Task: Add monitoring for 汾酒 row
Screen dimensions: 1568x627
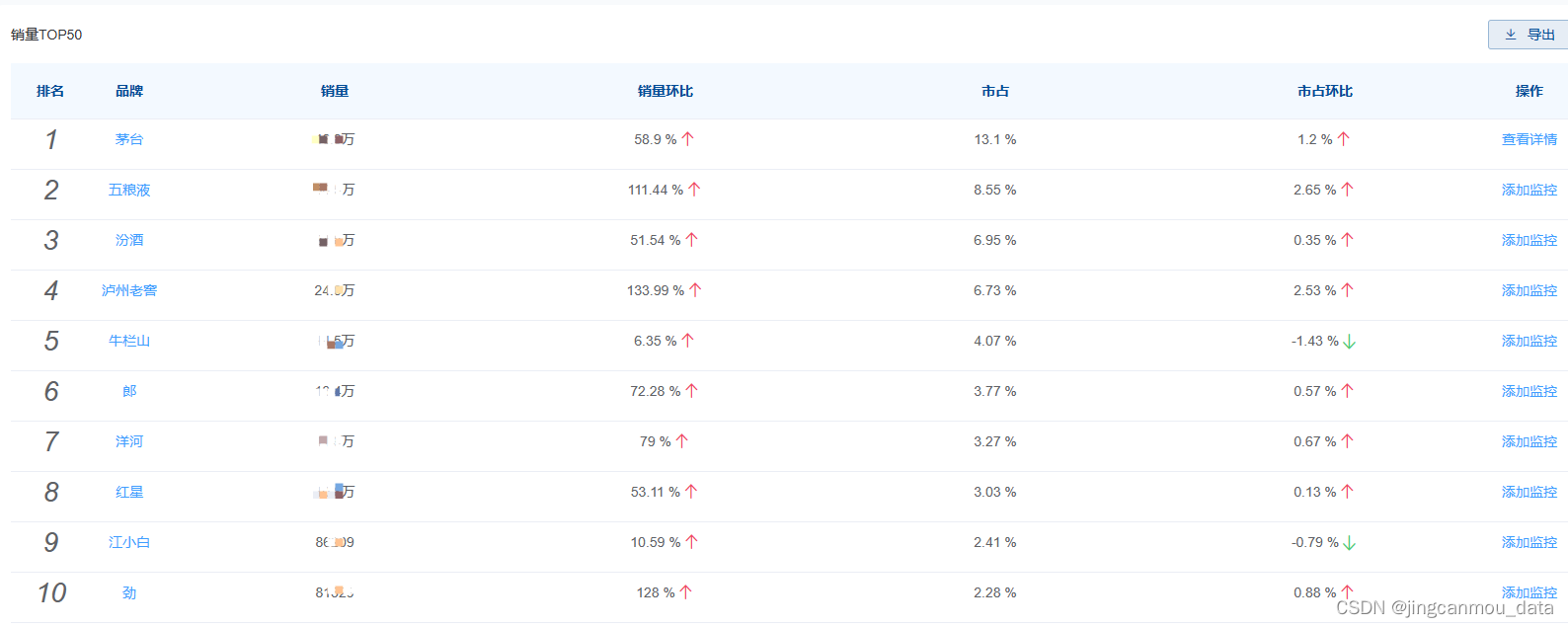Action: [x=1529, y=240]
